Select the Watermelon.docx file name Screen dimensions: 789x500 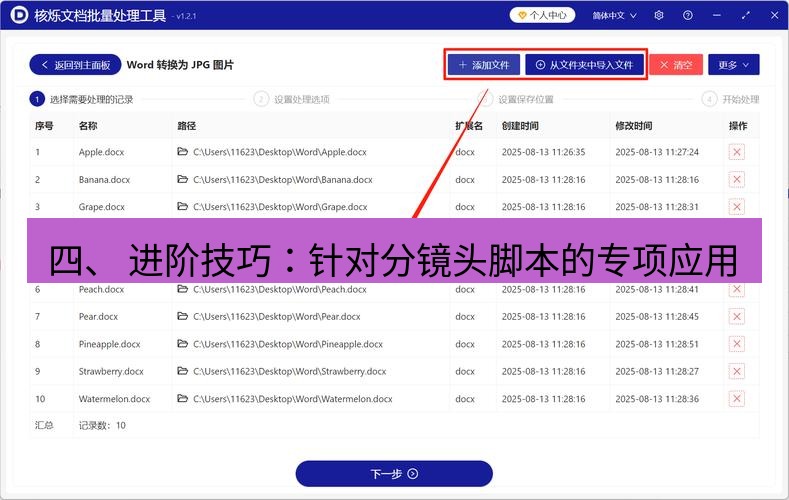(x=114, y=399)
